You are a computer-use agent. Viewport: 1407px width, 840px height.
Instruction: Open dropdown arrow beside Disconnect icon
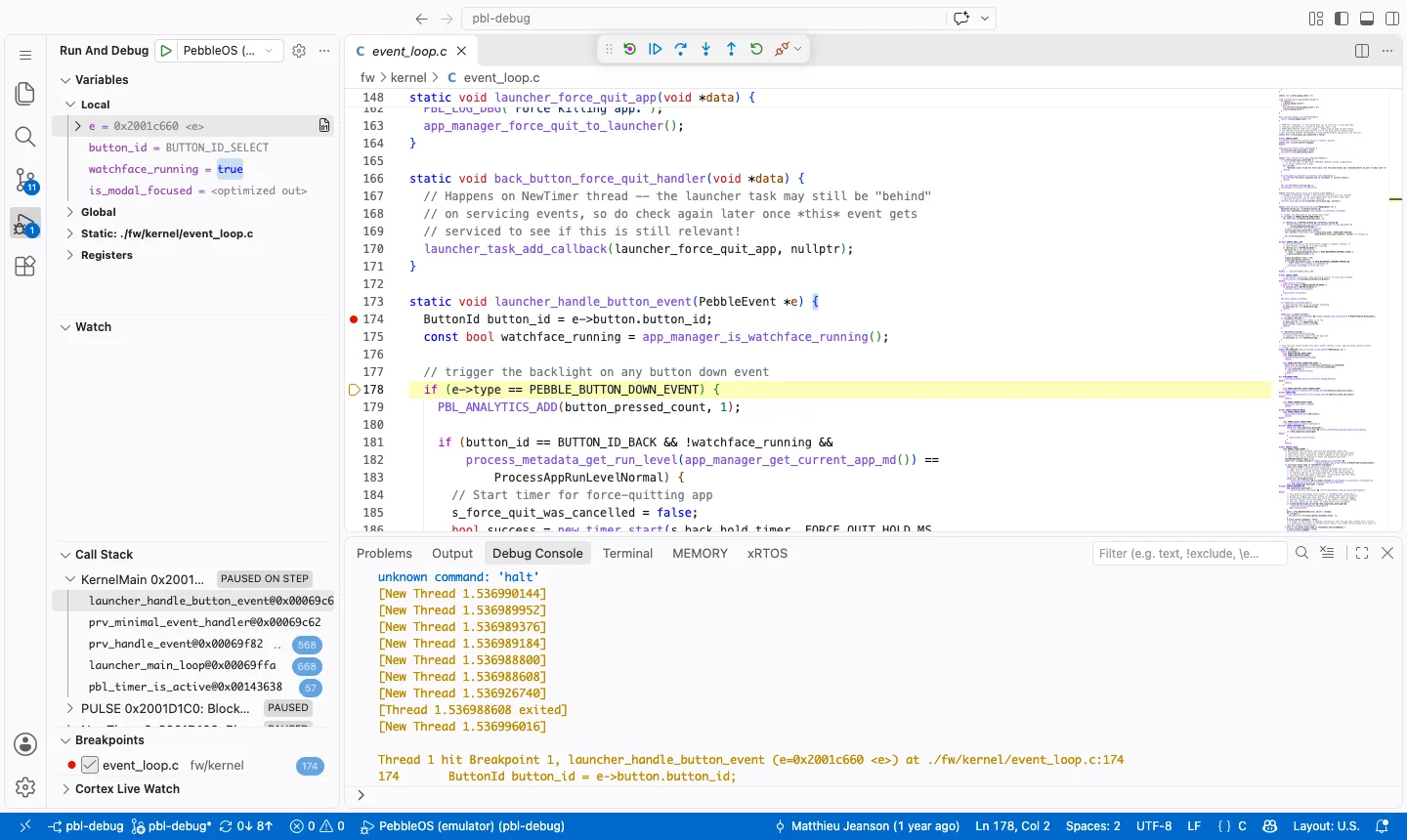(x=798, y=49)
